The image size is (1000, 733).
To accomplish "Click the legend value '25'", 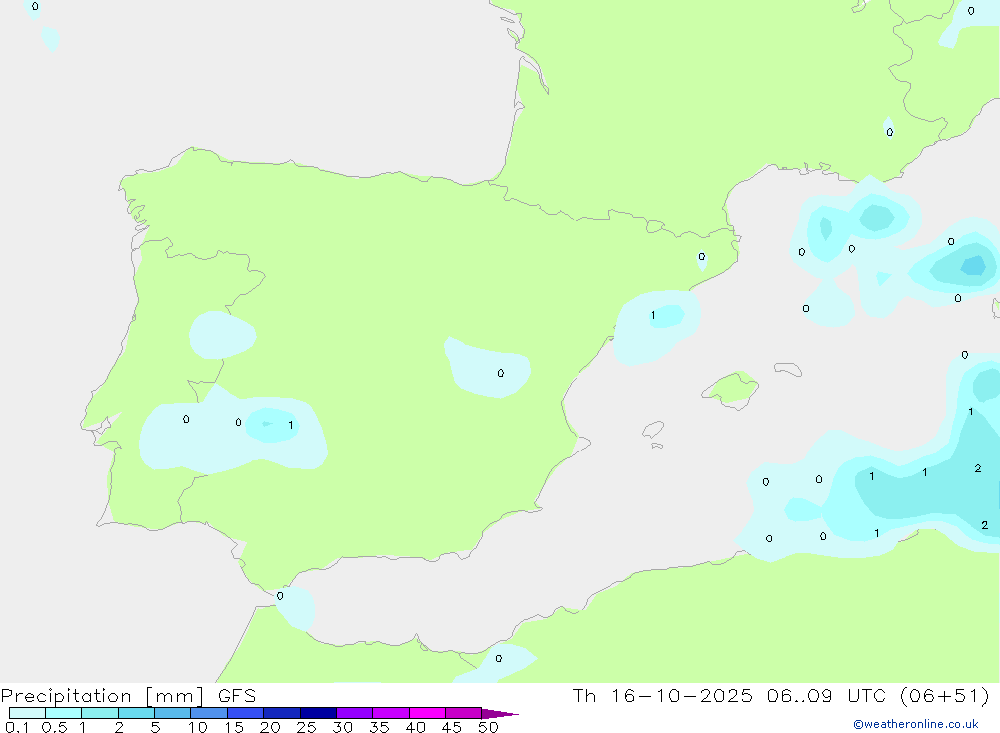I will pyautogui.click(x=306, y=727).
